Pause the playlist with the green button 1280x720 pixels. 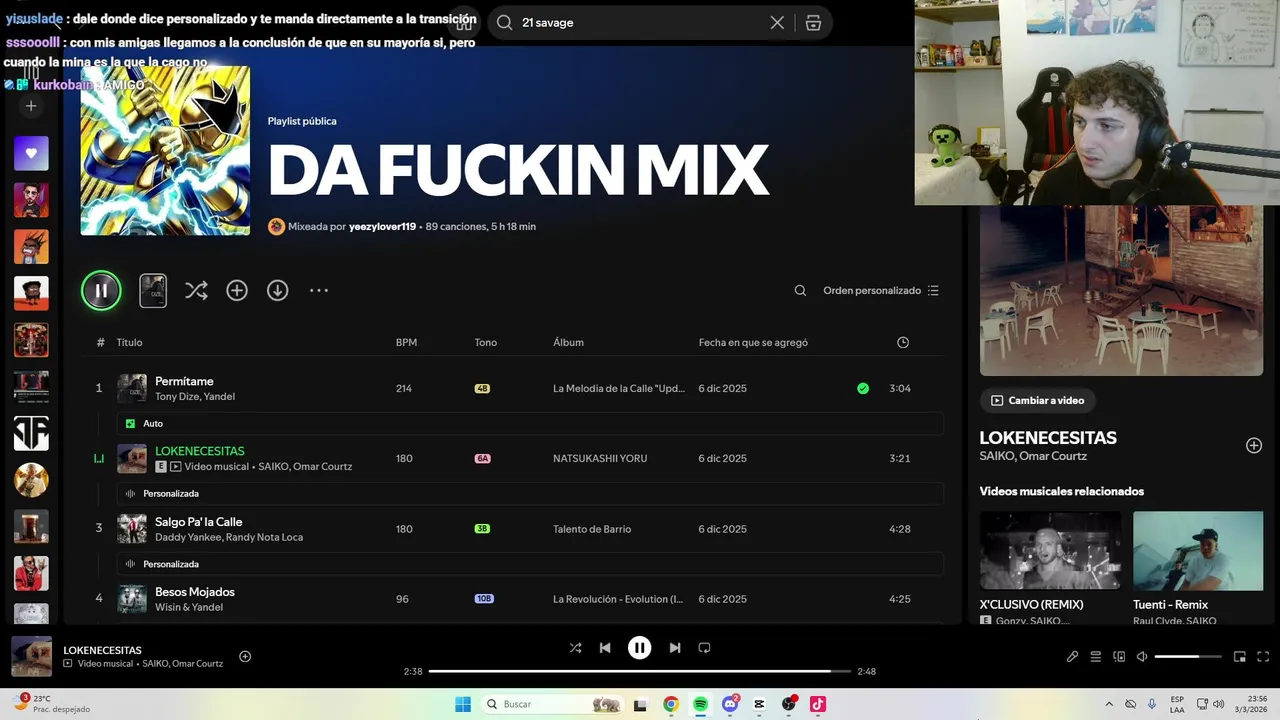pos(101,291)
